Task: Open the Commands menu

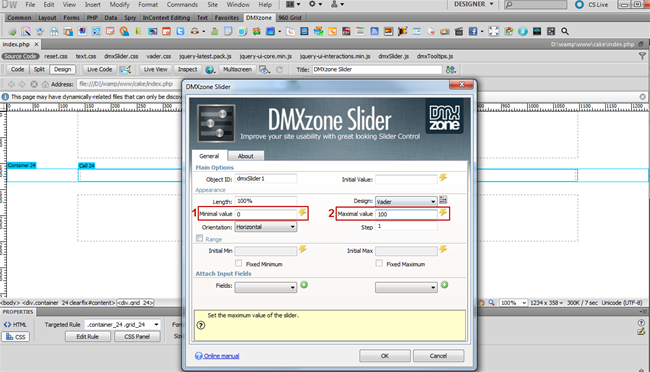Action: click(182, 5)
